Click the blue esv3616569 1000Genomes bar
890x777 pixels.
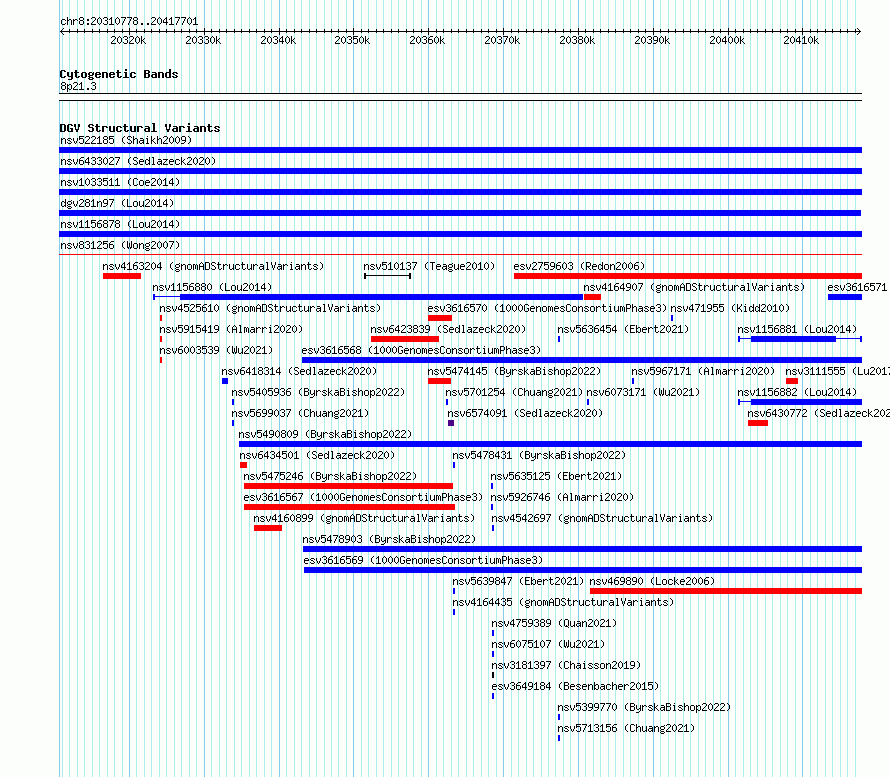coord(583,570)
